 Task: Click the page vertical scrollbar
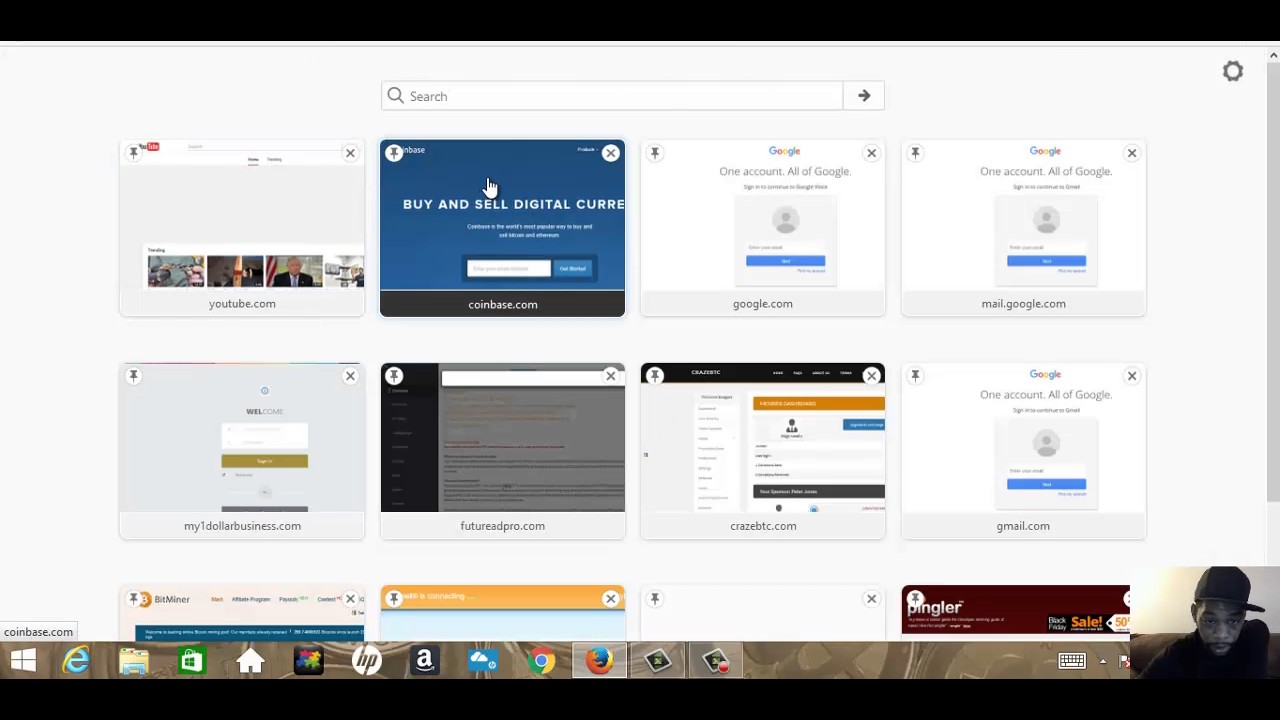[x=1273, y=280]
